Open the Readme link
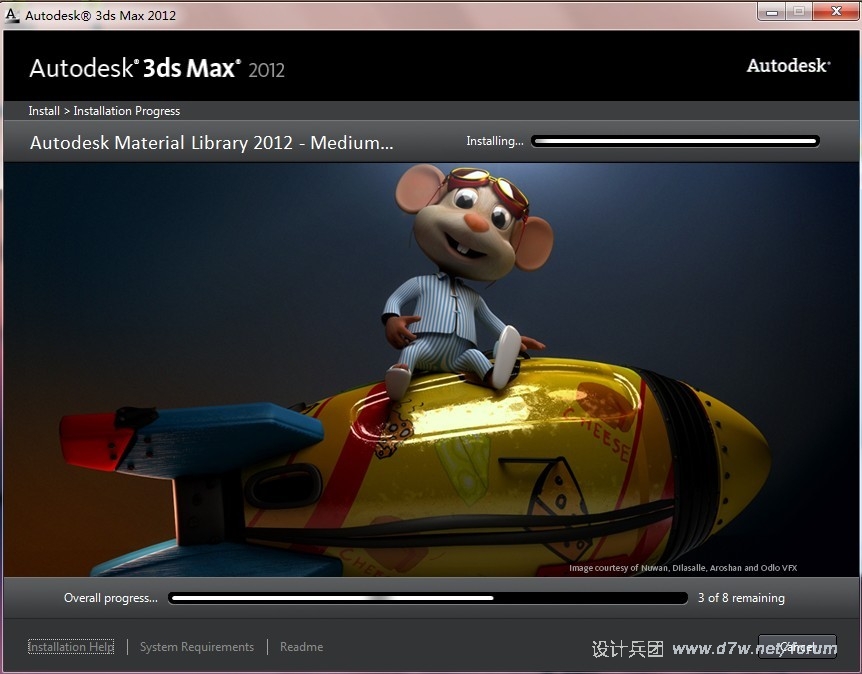The height and width of the screenshot is (674, 862). pos(301,647)
